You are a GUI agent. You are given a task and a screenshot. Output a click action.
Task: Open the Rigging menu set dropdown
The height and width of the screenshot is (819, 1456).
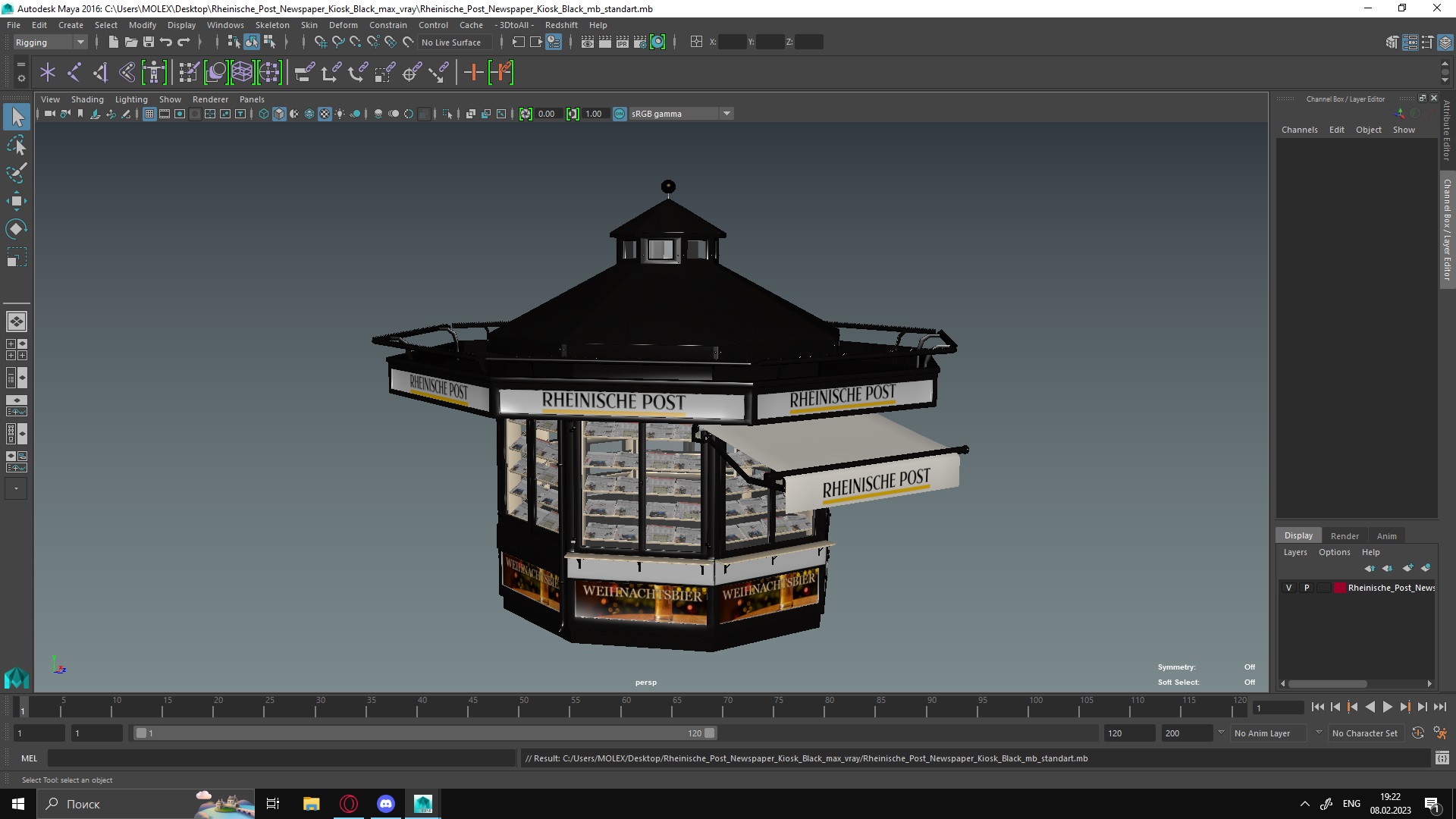click(50, 42)
